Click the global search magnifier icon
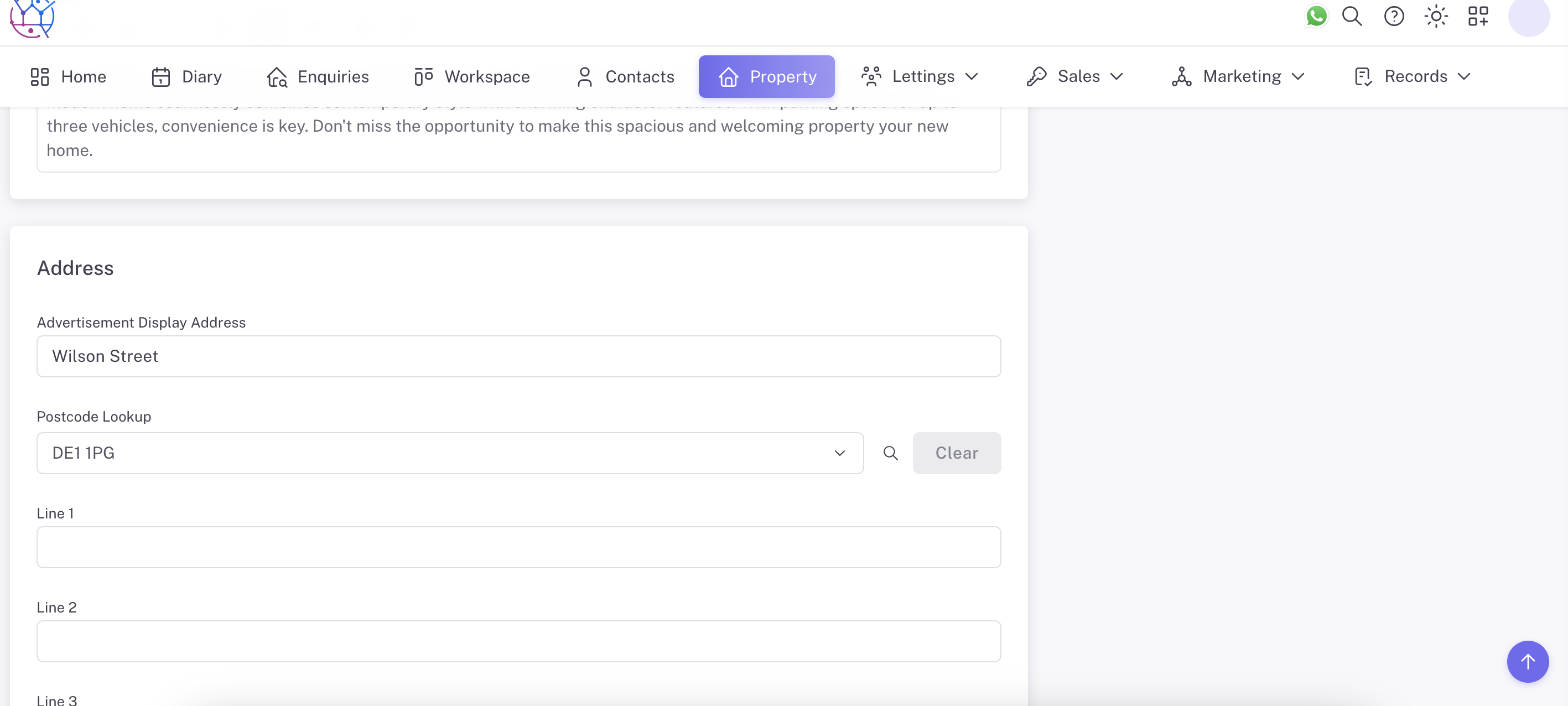 1352,17
